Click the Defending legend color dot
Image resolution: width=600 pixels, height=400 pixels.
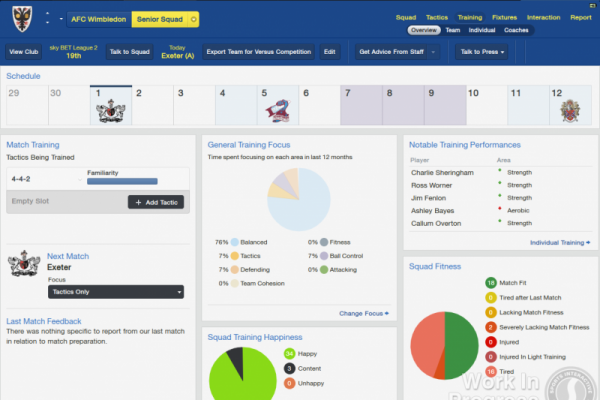tap(235, 270)
